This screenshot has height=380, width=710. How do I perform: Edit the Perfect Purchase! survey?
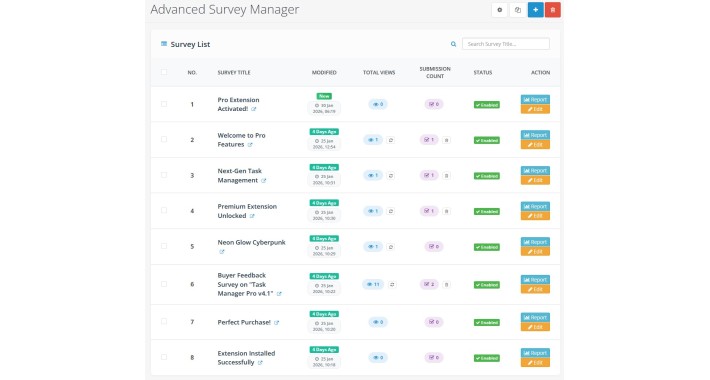click(535, 327)
